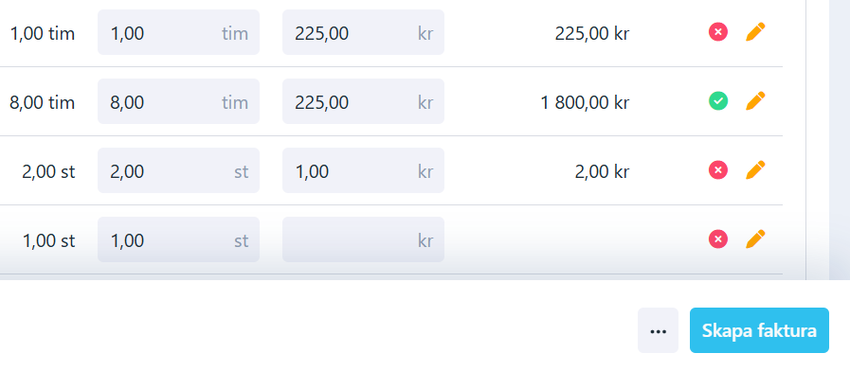Focus the 1,00 st quantity field
This screenshot has height=371, width=850.
coord(178,239)
